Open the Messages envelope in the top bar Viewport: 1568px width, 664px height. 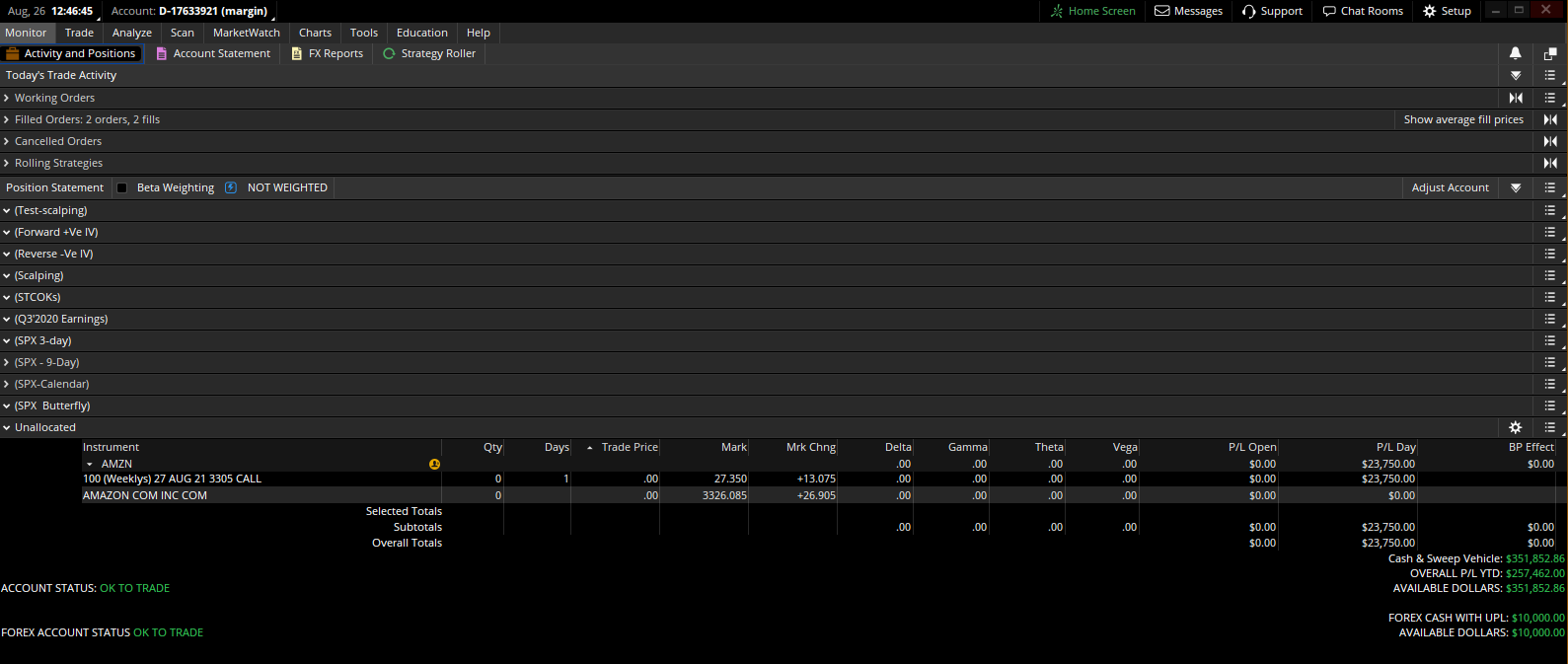click(x=1189, y=11)
